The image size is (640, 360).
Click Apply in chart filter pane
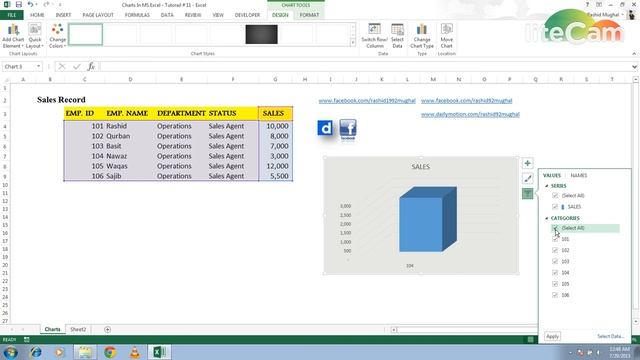tap(552, 336)
